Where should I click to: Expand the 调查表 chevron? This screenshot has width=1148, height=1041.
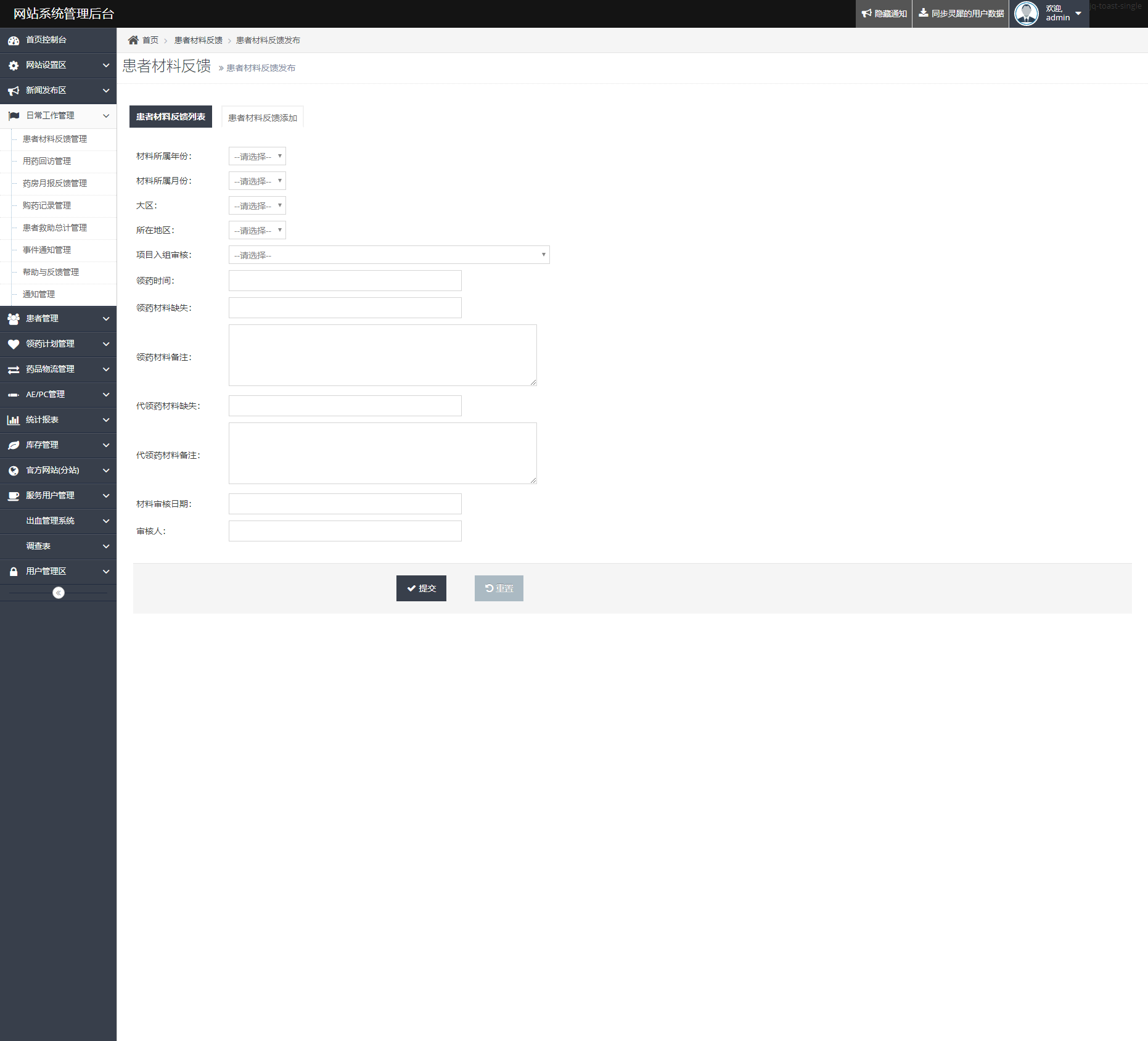[106, 546]
